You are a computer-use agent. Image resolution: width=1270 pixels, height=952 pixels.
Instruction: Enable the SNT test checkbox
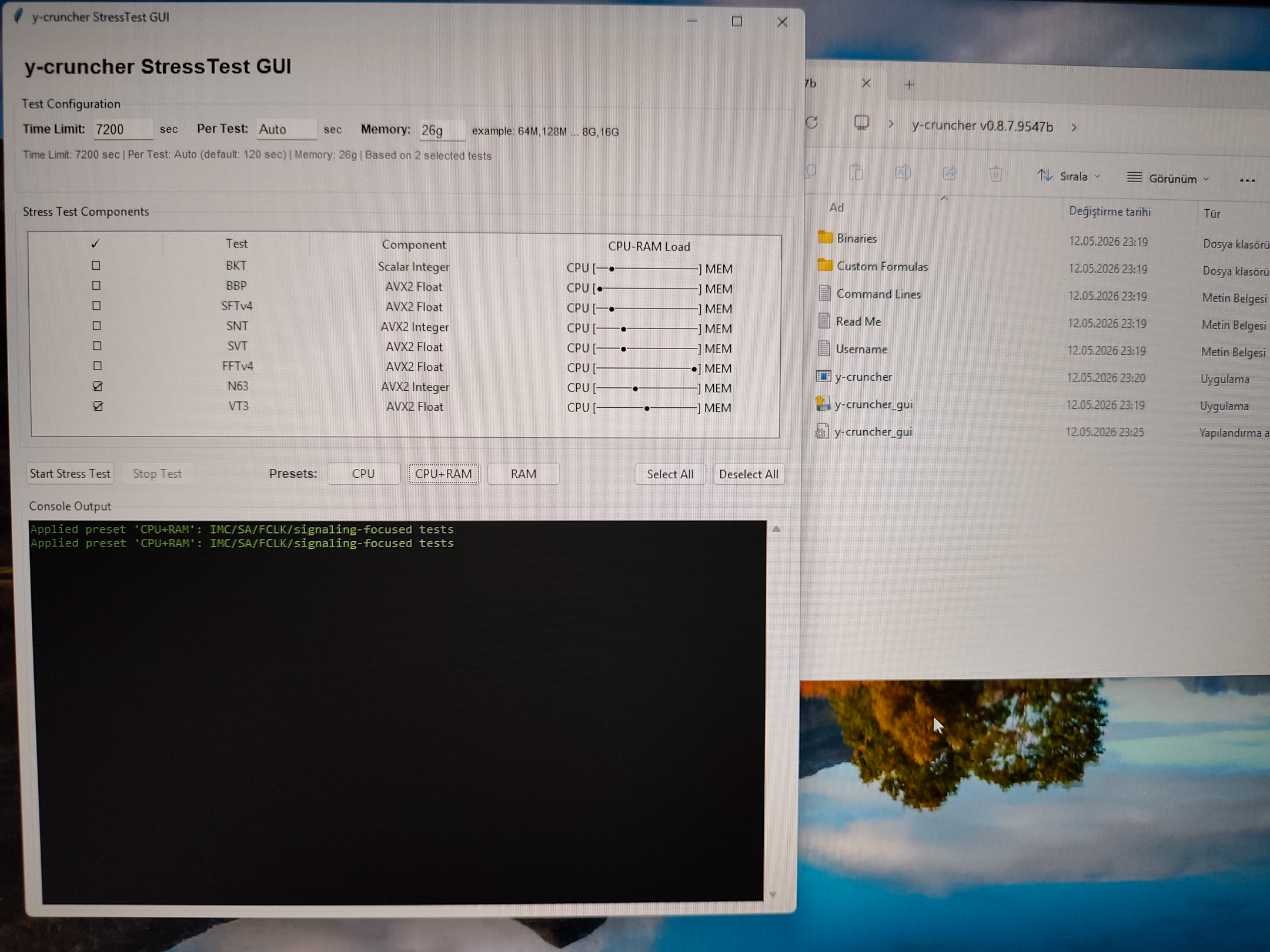pos(97,326)
